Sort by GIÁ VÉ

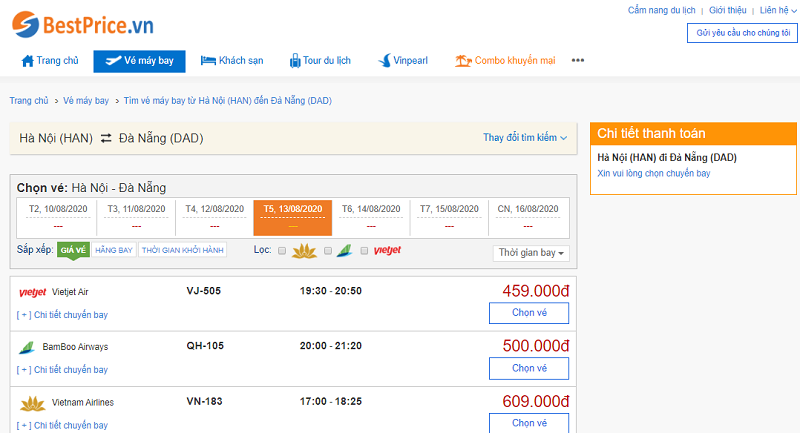73,250
